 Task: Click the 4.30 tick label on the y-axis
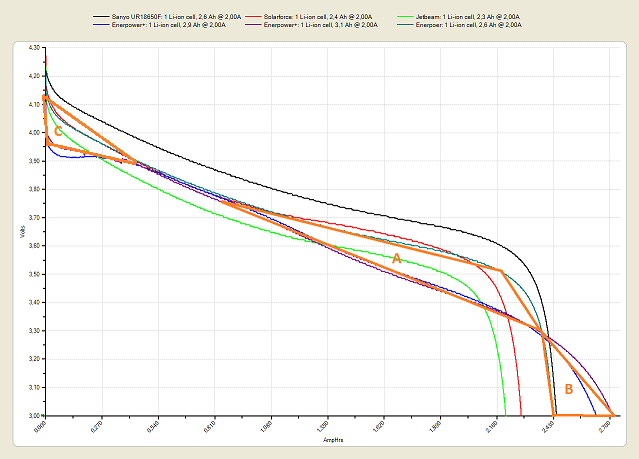[34, 48]
